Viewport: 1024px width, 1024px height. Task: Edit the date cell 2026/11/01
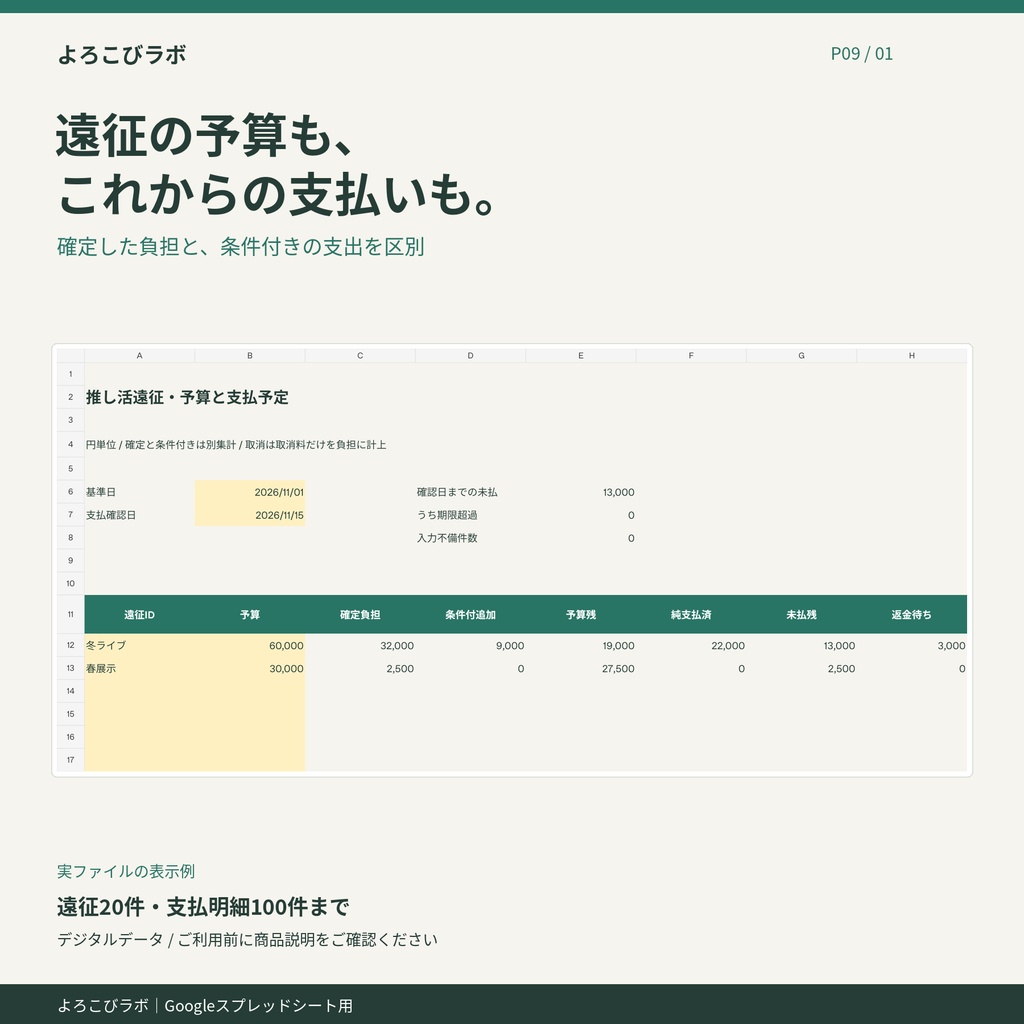coord(249,492)
